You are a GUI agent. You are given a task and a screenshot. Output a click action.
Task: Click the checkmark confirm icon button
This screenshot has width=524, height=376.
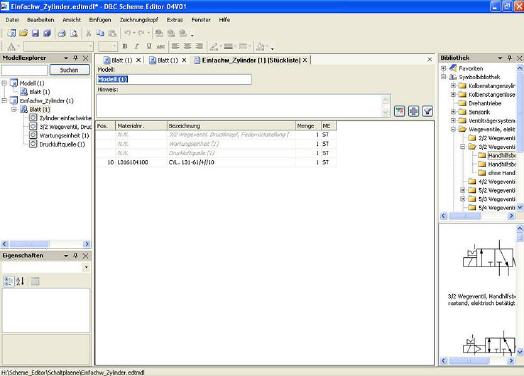pos(428,111)
